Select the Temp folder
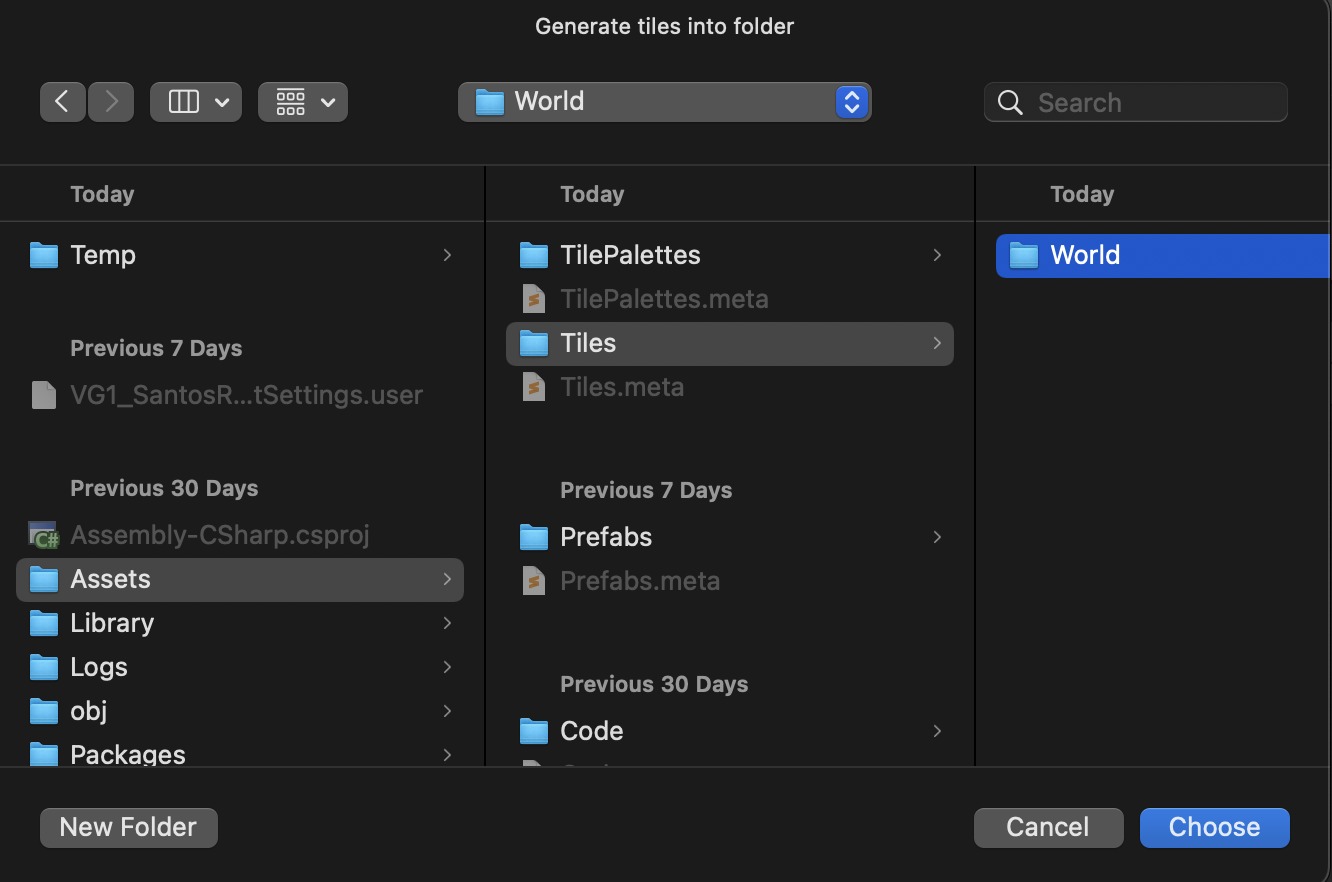 click(x=103, y=255)
